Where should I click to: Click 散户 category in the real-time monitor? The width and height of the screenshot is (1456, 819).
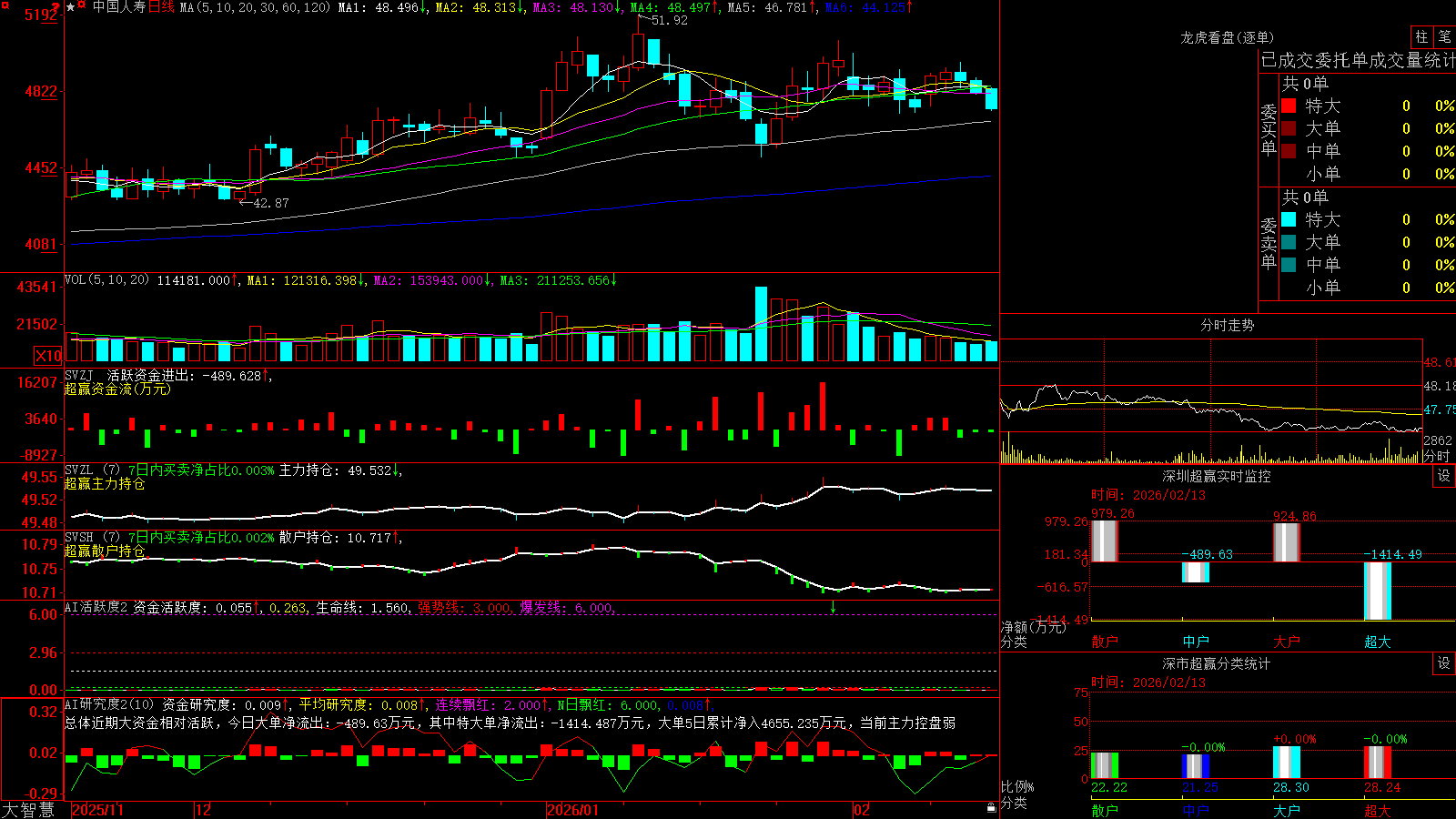(x=1105, y=642)
